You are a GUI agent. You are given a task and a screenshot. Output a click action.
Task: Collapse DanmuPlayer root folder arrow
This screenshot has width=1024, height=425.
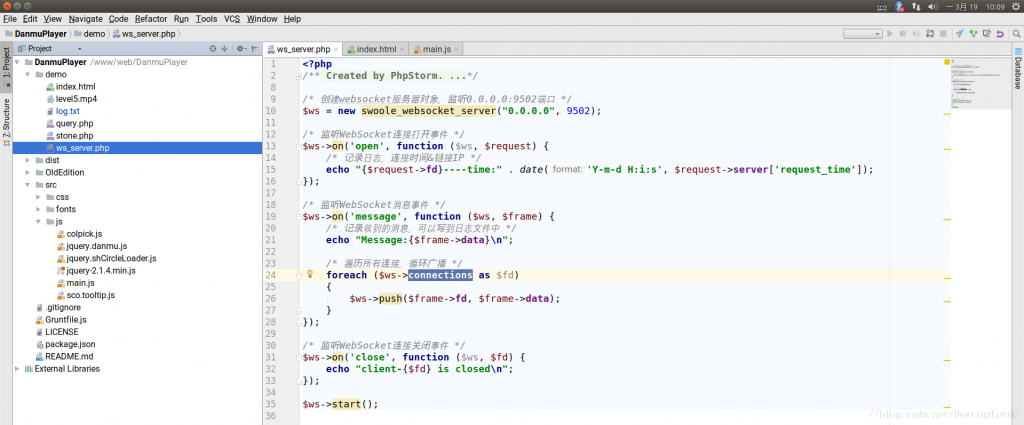click(18, 62)
